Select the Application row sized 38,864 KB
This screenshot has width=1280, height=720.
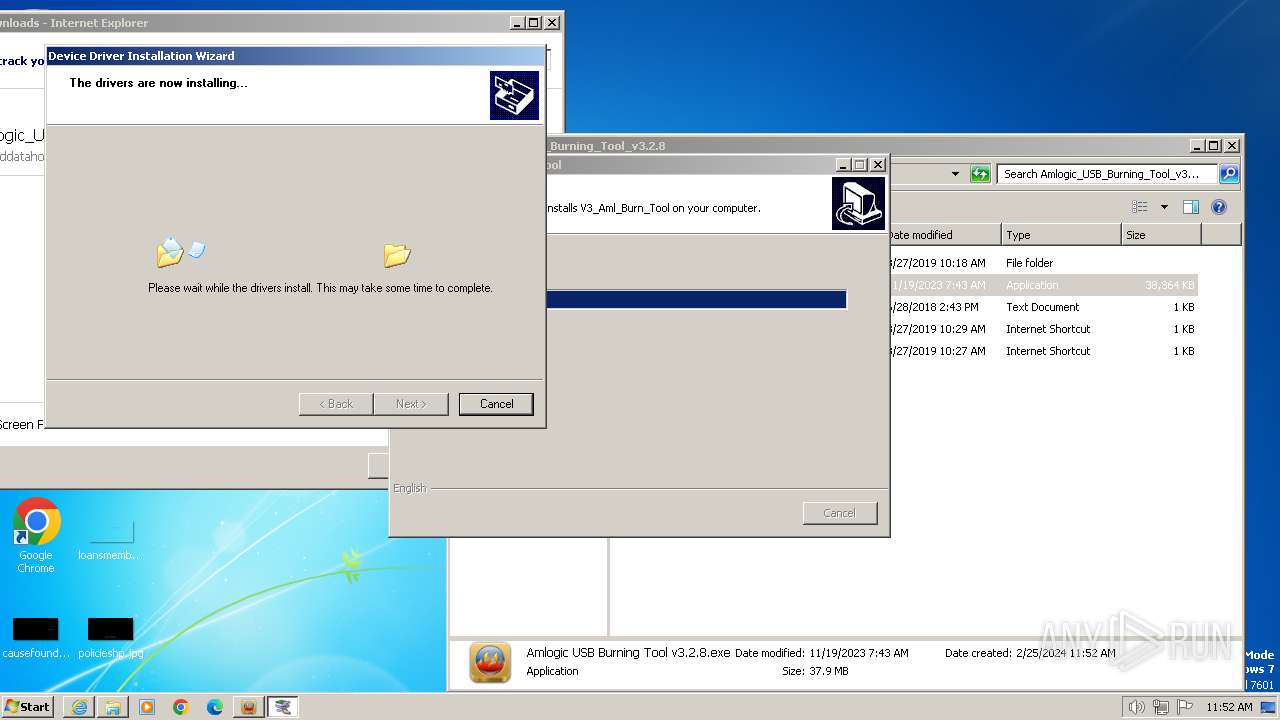pyautogui.click(x=1043, y=285)
